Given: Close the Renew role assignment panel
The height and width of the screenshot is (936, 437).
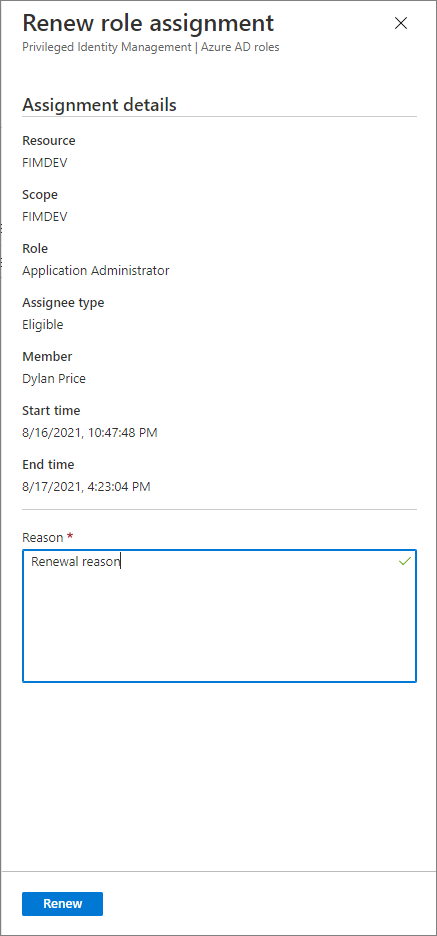Looking at the screenshot, I should (401, 23).
